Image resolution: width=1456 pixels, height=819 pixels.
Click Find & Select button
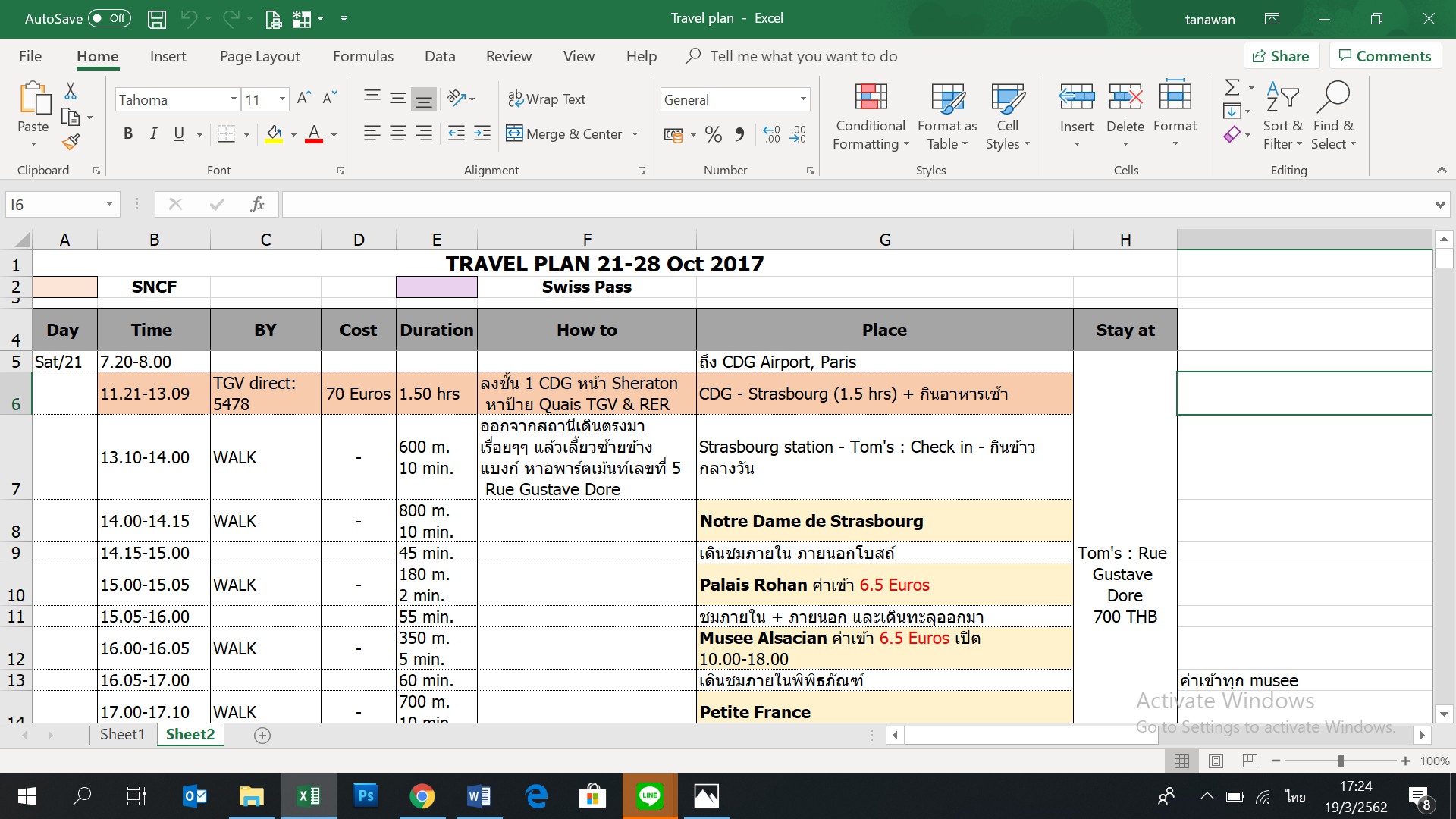[x=1334, y=116]
